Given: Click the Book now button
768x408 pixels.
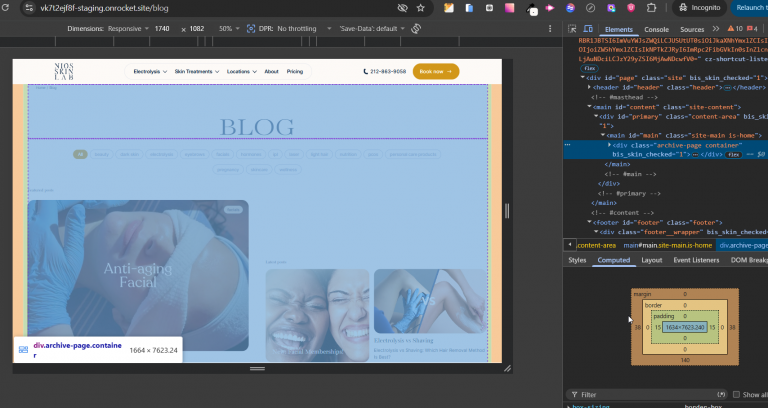Looking at the screenshot, I should pyautogui.click(x=435, y=72).
